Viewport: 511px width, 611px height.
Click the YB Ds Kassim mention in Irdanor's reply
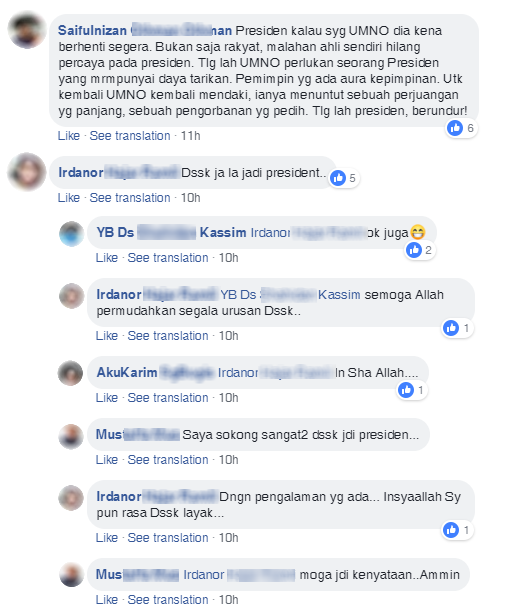click(290, 295)
